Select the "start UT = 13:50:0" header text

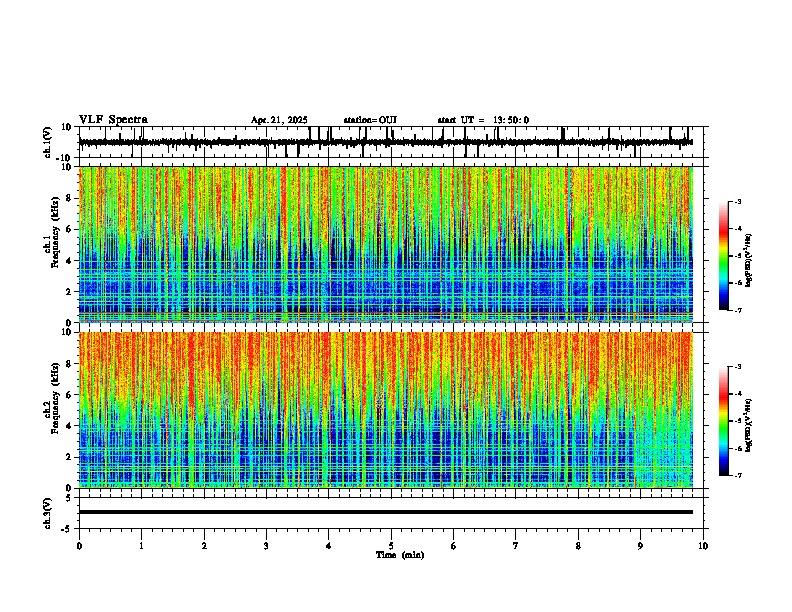tap(483, 120)
